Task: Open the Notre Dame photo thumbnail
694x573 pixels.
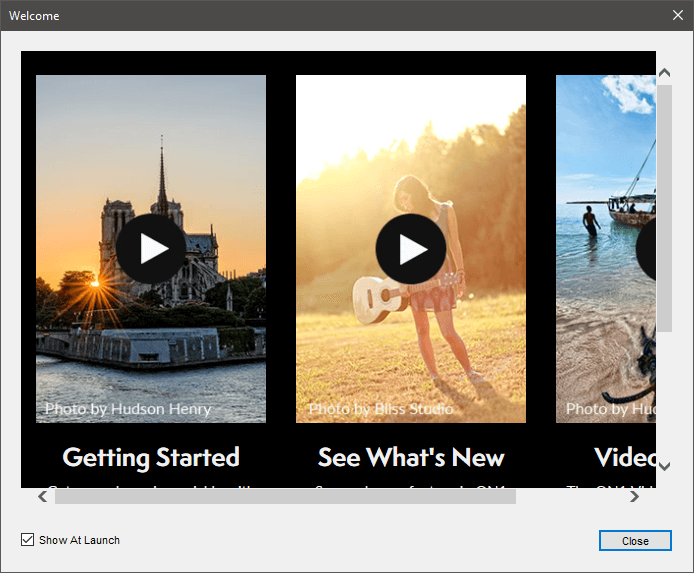Action: click(x=151, y=249)
